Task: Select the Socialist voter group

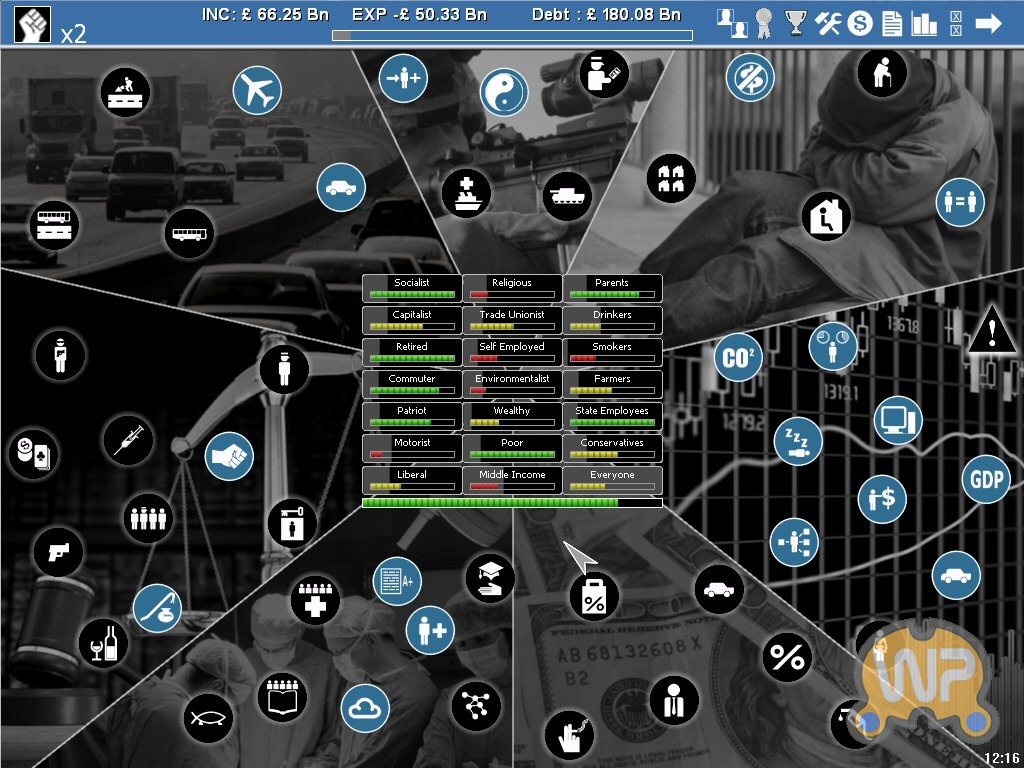Action: click(412, 288)
